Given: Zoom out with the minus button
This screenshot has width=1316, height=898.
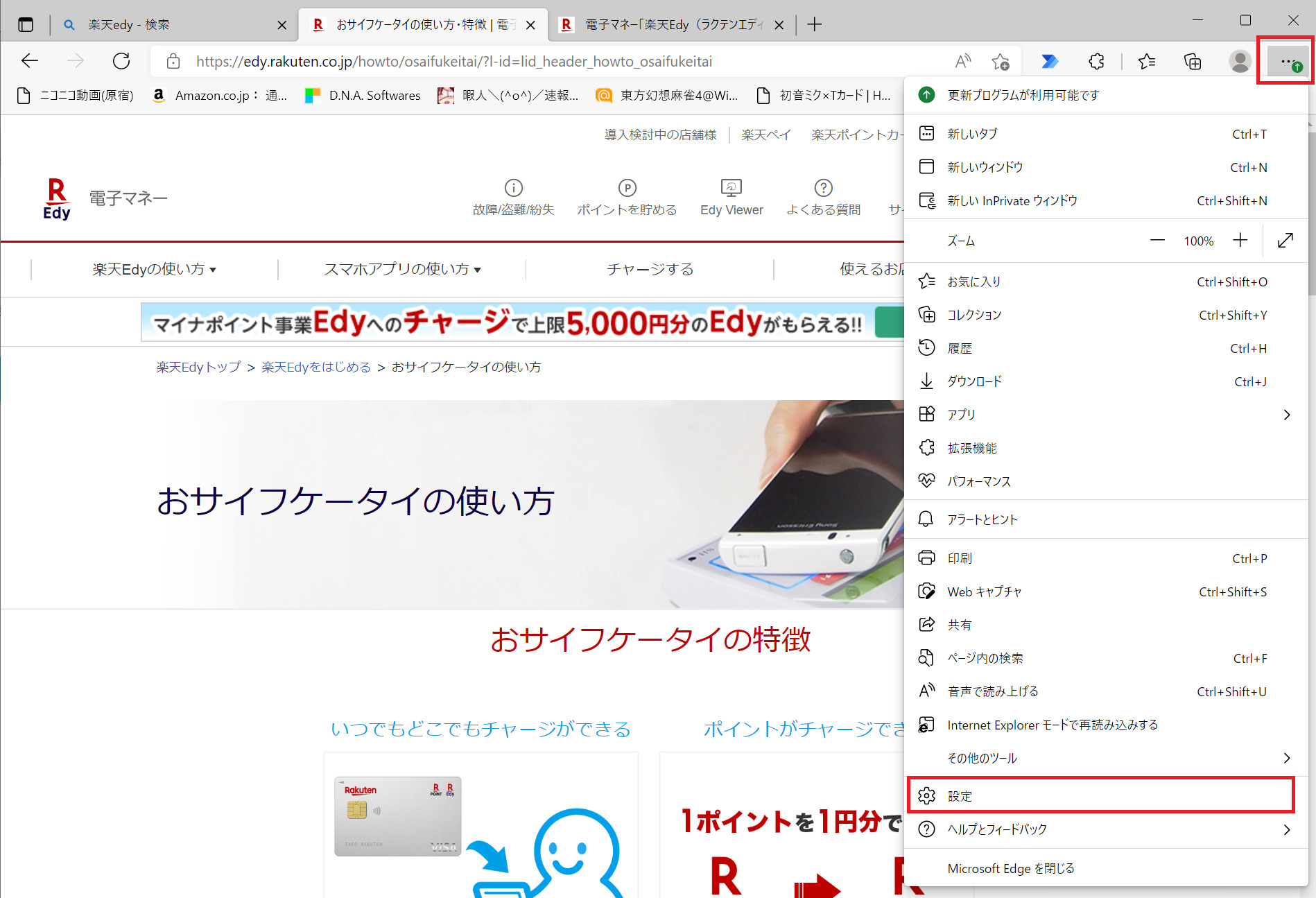Looking at the screenshot, I should click(x=1157, y=241).
